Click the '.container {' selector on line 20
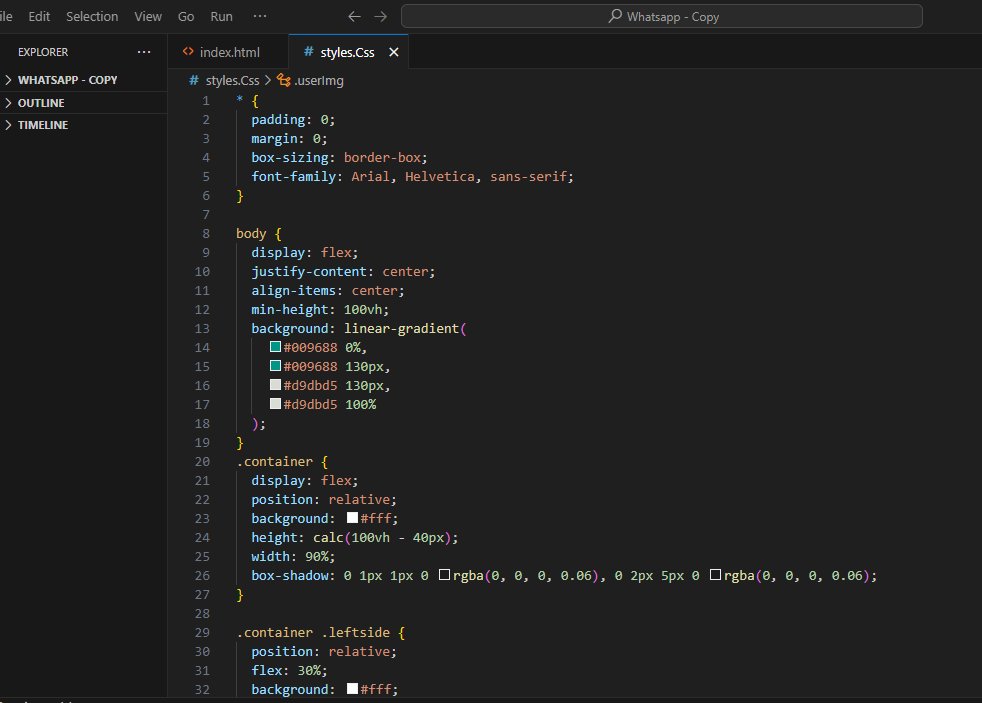The width and height of the screenshot is (982, 703). click(x=282, y=461)
